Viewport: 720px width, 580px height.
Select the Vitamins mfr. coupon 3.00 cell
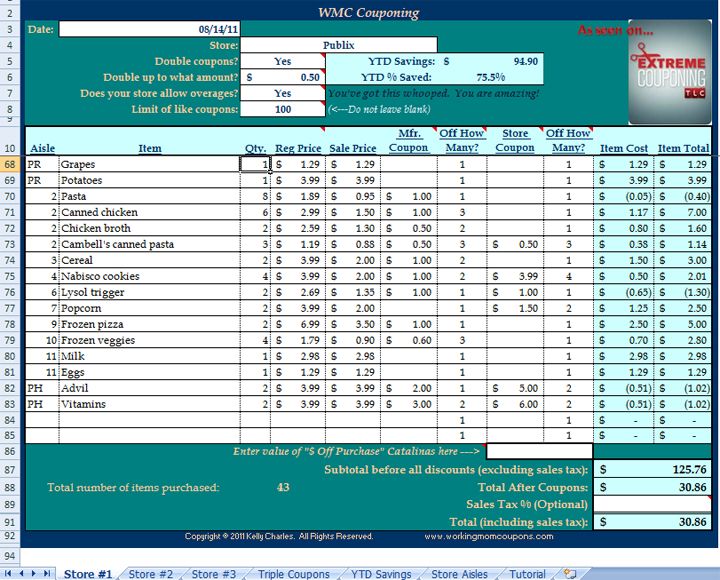pos(409,404)
